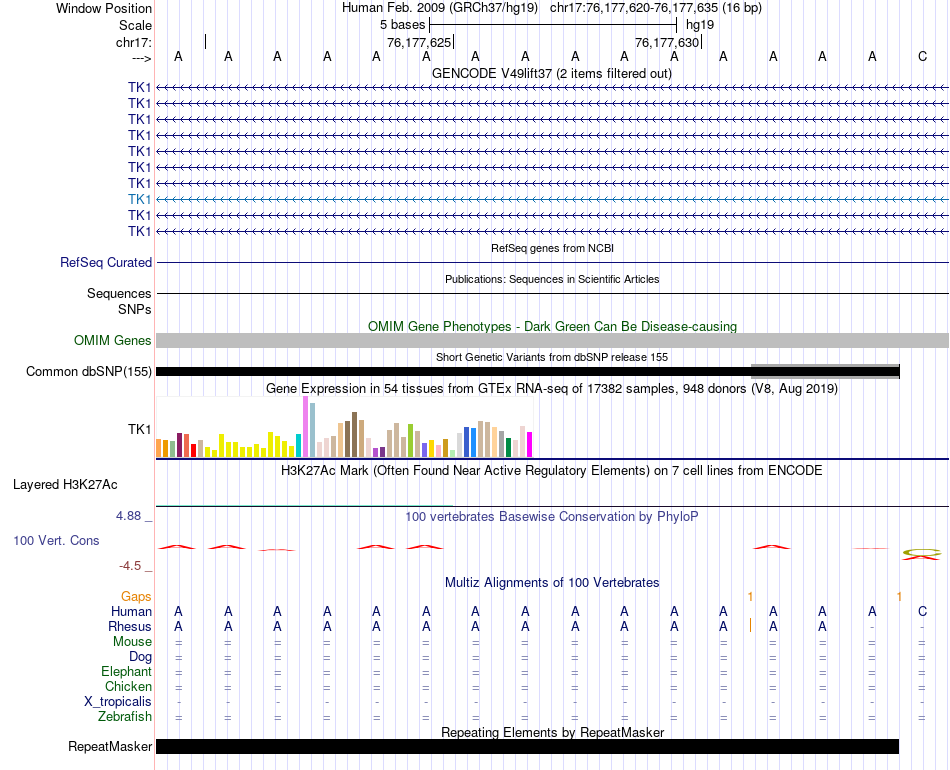This screenshot has width=950, height=770.
Task: Open the H3K27Ac Mark track title
Action: coord(552,471)
